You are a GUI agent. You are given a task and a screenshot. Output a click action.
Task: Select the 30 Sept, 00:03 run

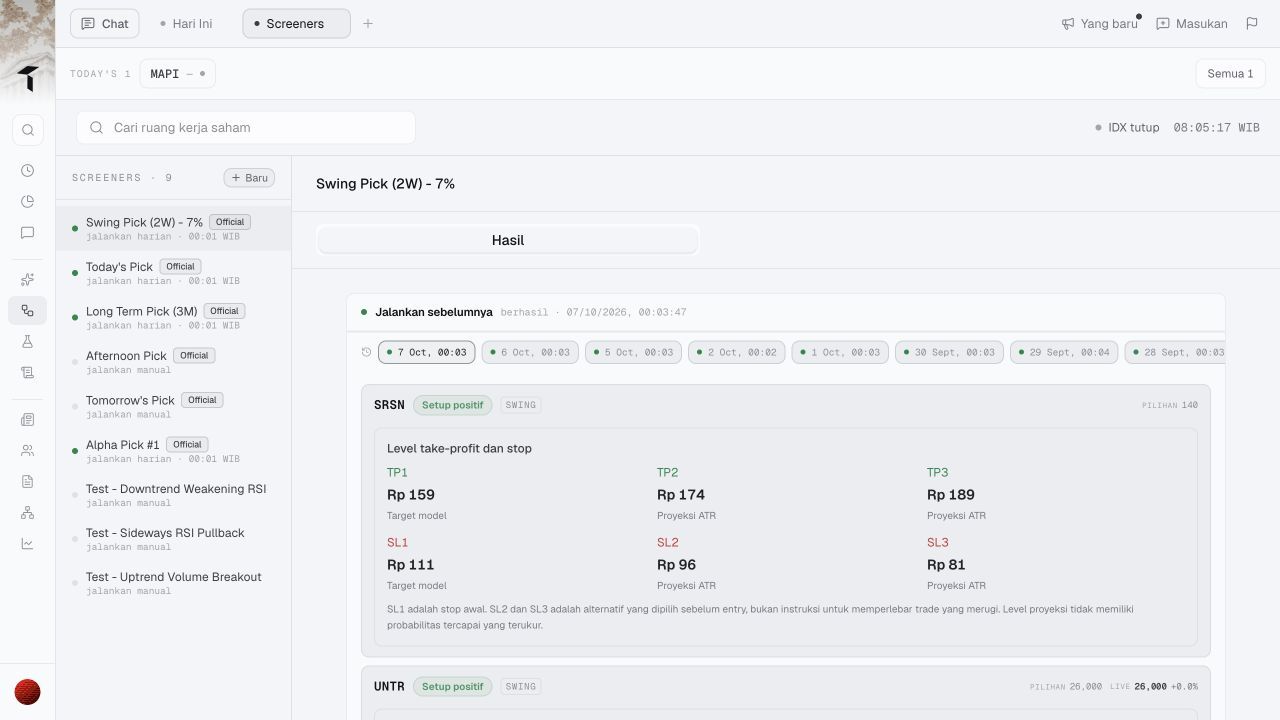(949, 352)
